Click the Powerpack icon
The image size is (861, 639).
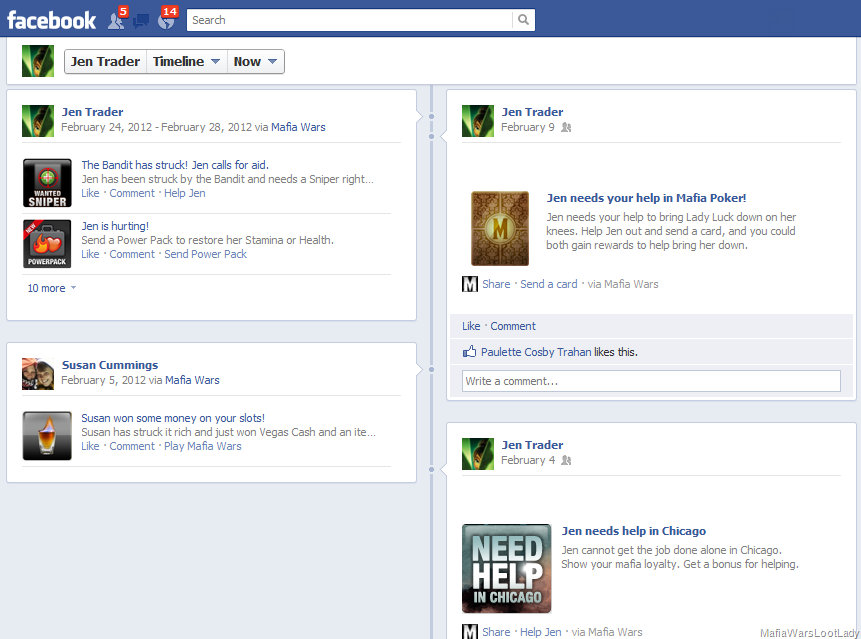[47, 244]
